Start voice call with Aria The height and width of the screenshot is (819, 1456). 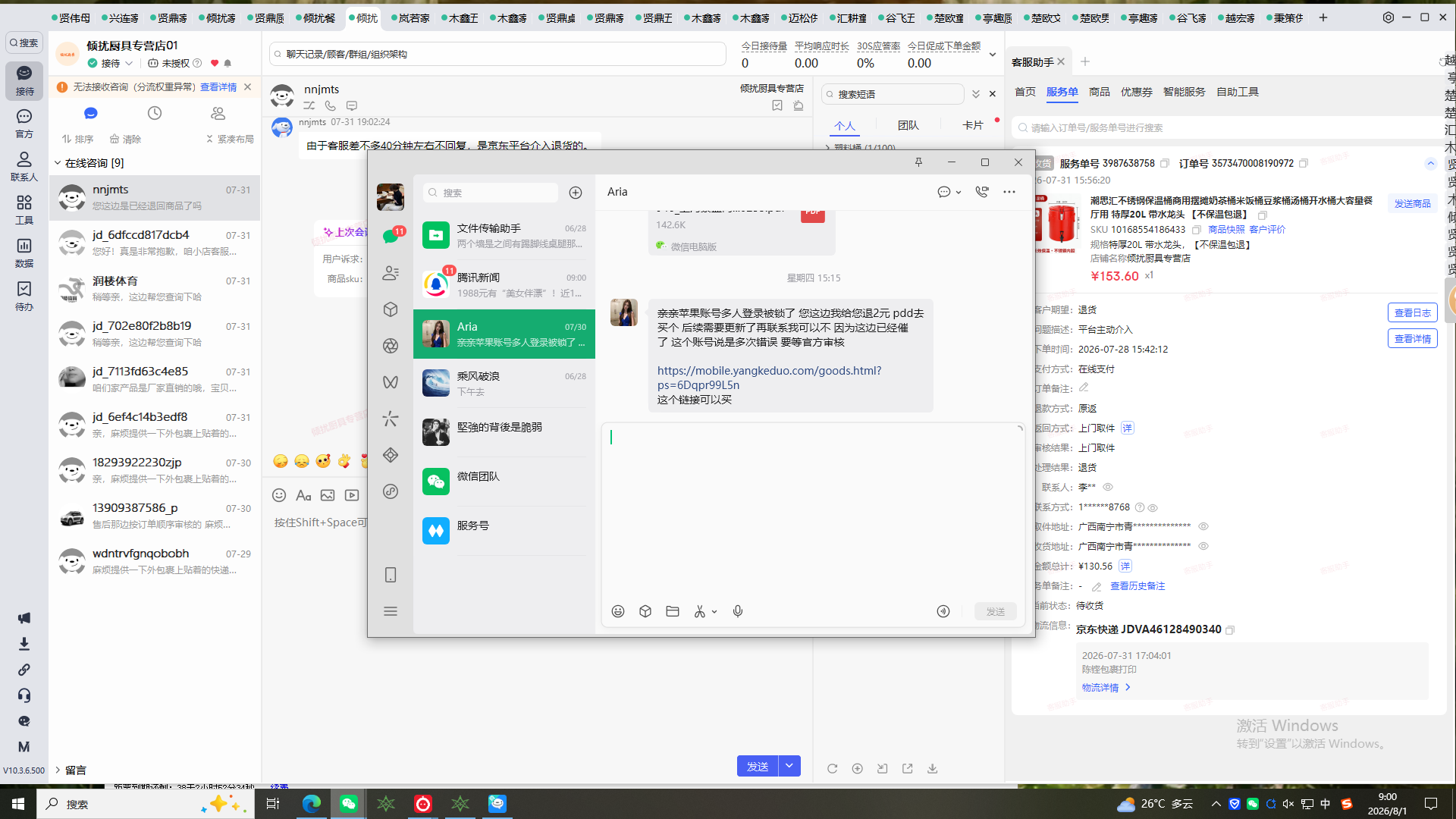click(982, 192)
